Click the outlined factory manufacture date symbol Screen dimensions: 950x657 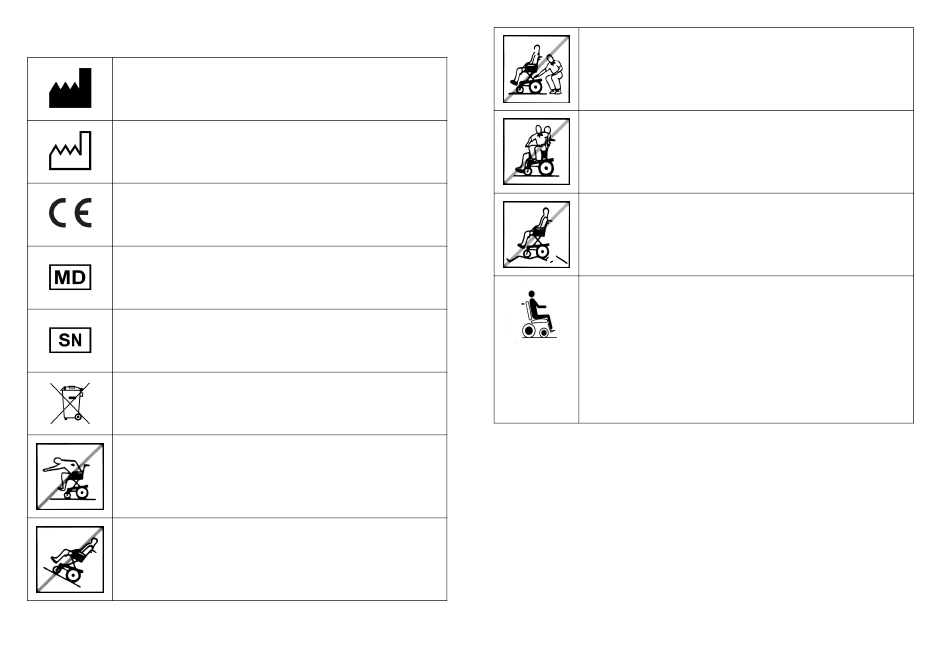tap(70, 152)
